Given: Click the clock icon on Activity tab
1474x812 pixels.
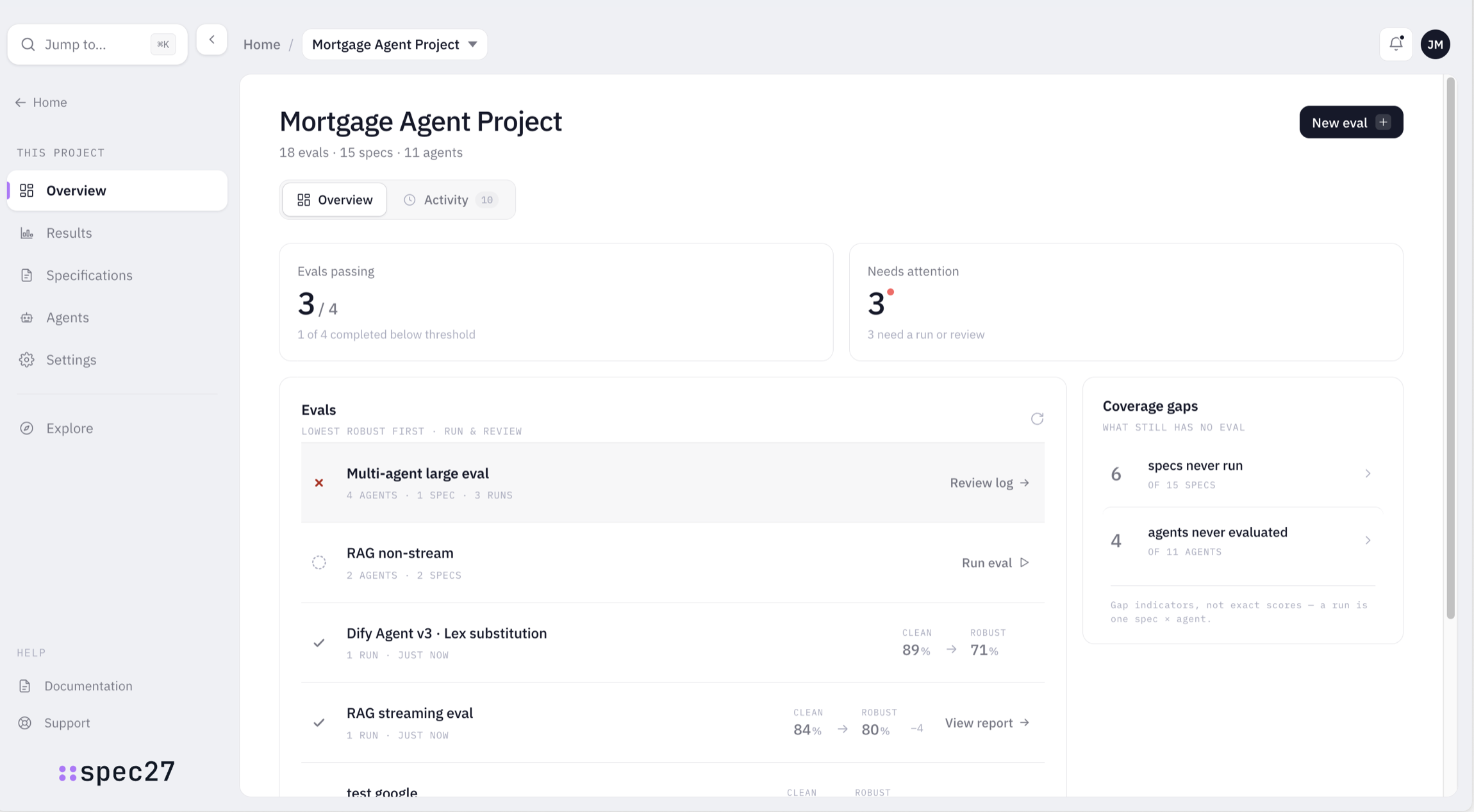Looking at the screenshot, I should coord(410,200).
